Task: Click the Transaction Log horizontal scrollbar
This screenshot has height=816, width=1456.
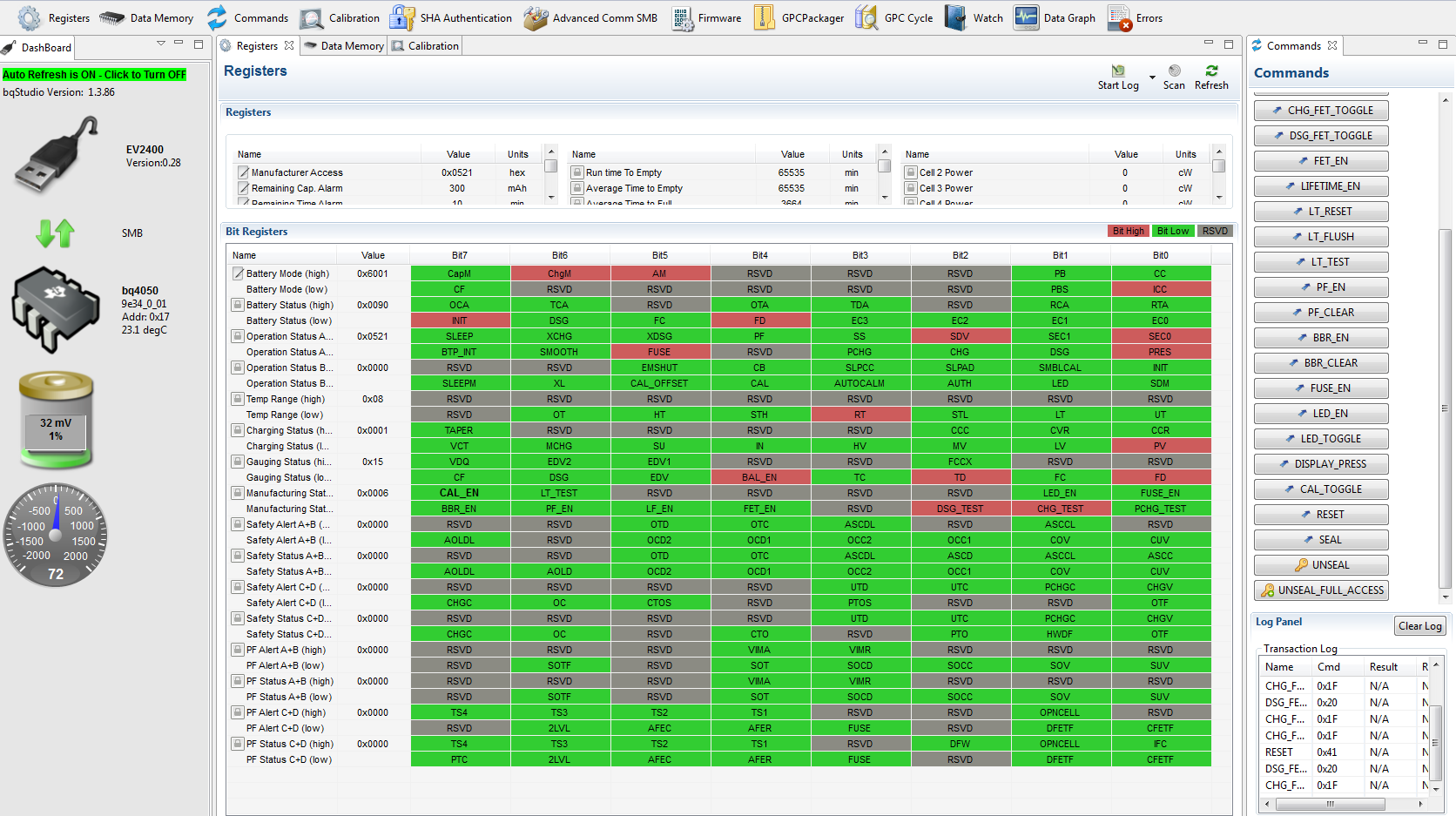Action: click(1330, 805)
